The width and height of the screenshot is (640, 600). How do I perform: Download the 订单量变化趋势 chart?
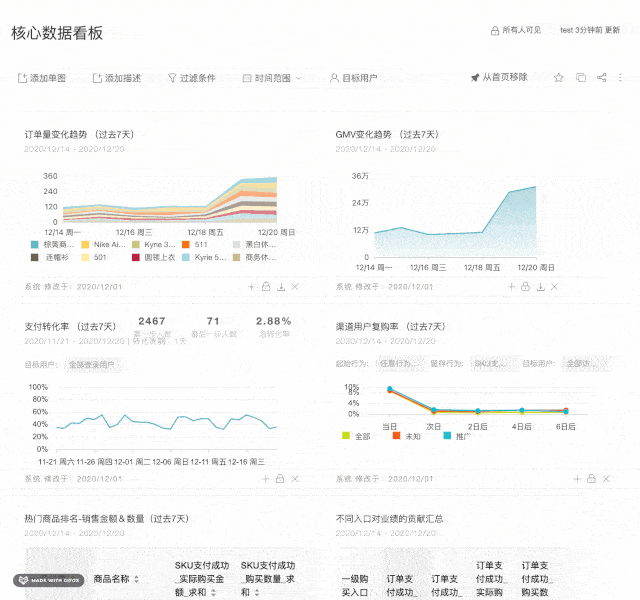pos(281,287)
